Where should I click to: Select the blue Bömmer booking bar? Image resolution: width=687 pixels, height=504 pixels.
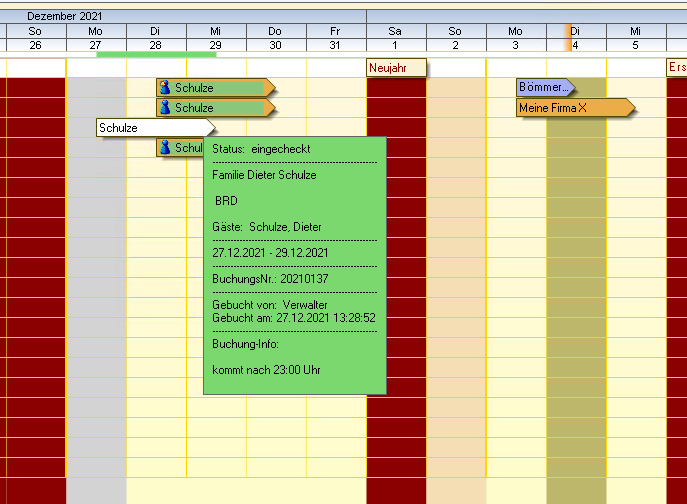point(544,88)
